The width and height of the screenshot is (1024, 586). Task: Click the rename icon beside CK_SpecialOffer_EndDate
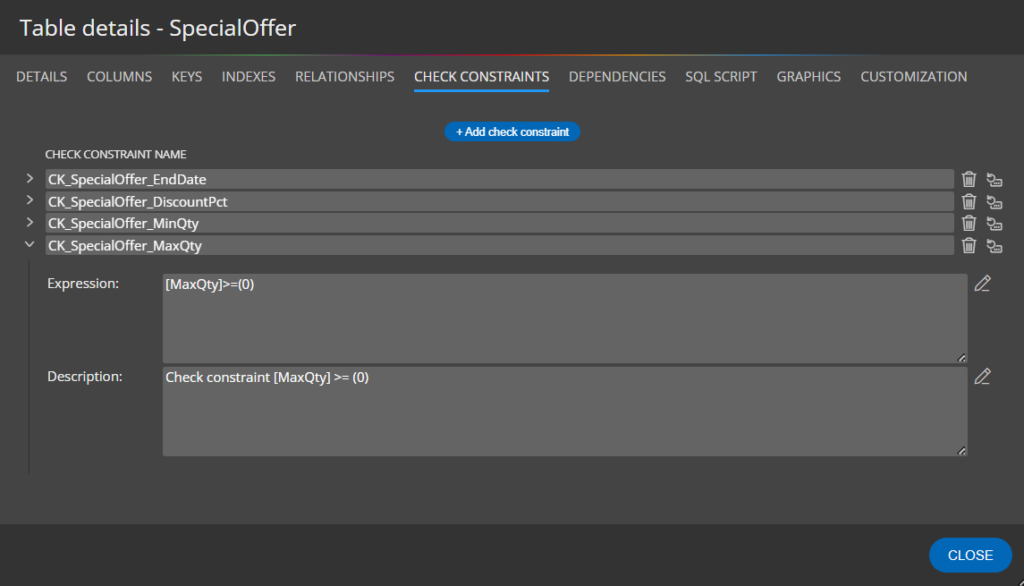(993, 178)
